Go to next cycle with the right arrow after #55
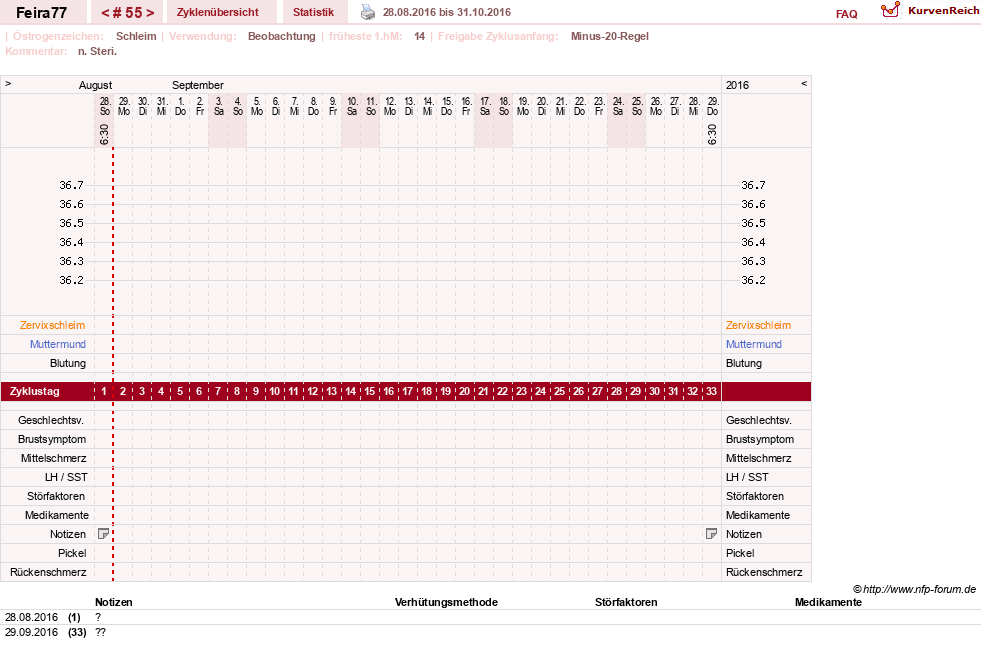This screenshot has height=661, width=981. tap(150, 13)
